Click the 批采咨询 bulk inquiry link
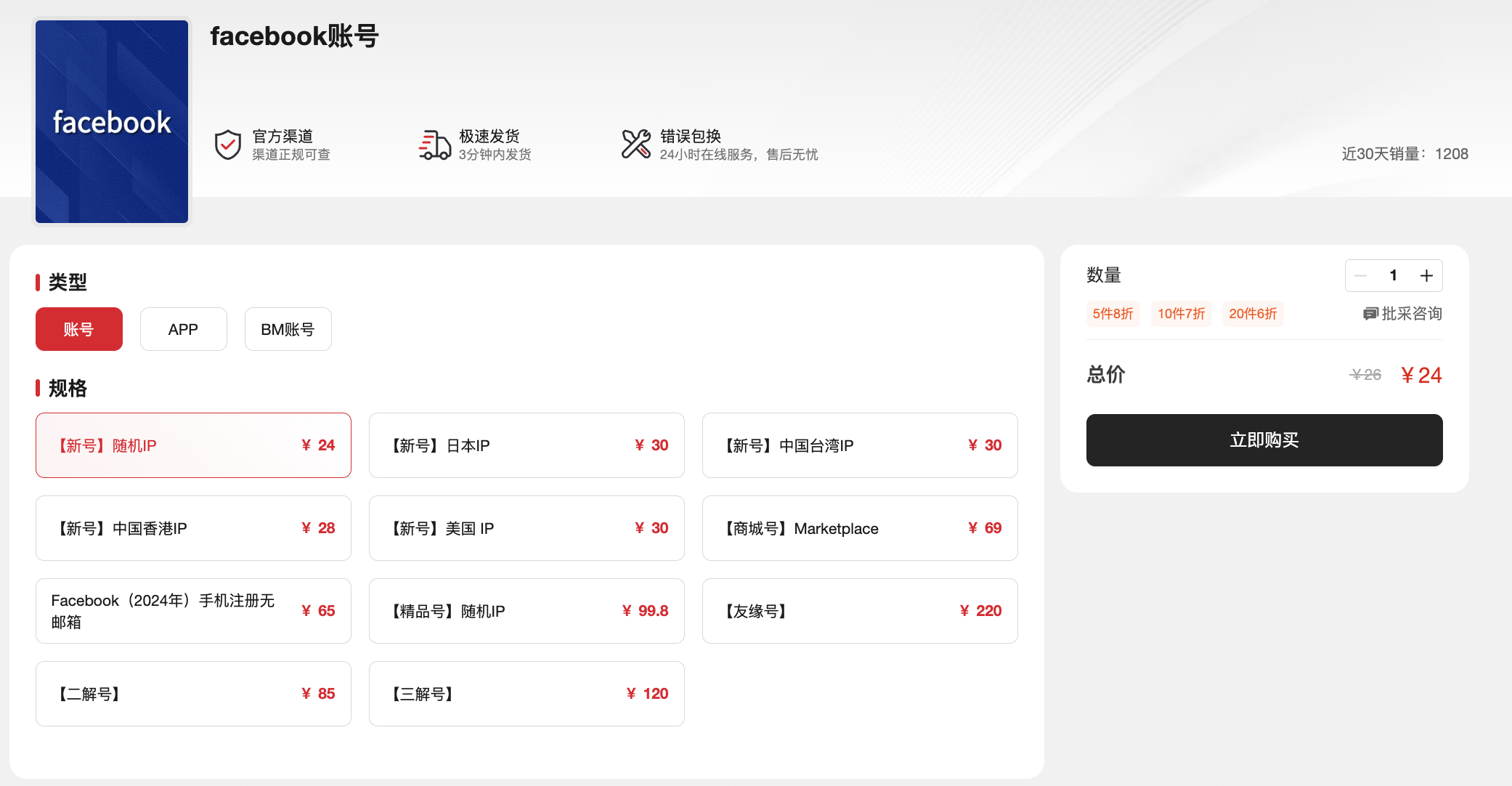Viewport: 1512px width, 786px height. point(1410,314)
